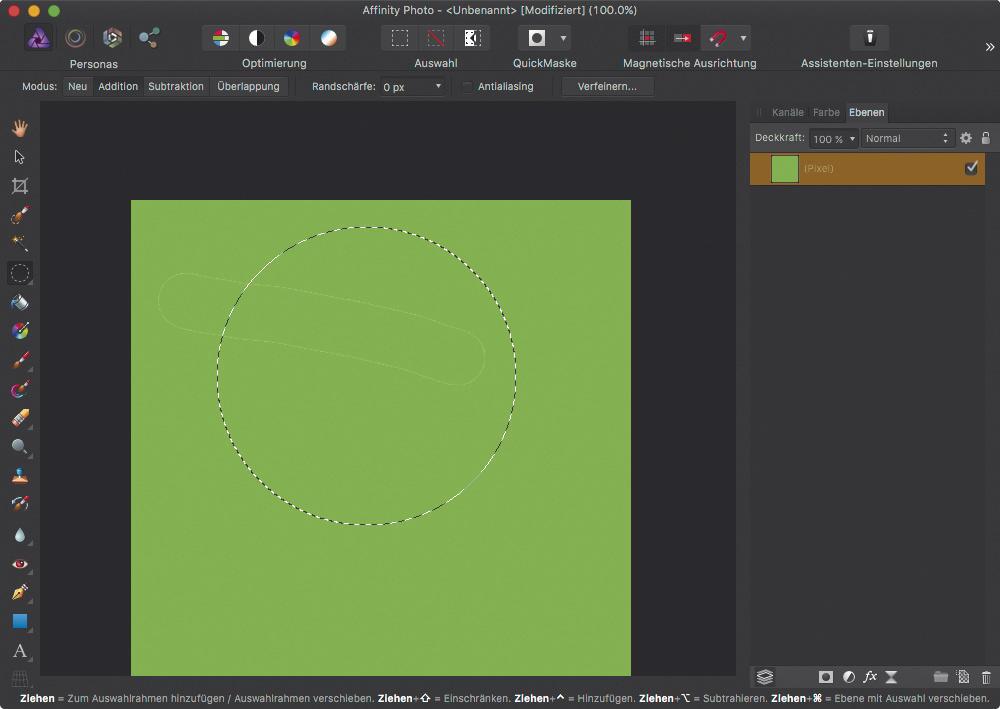Activate the Hand (view) tool
This screenshot has height=709, width=1000.
(19, 128)
